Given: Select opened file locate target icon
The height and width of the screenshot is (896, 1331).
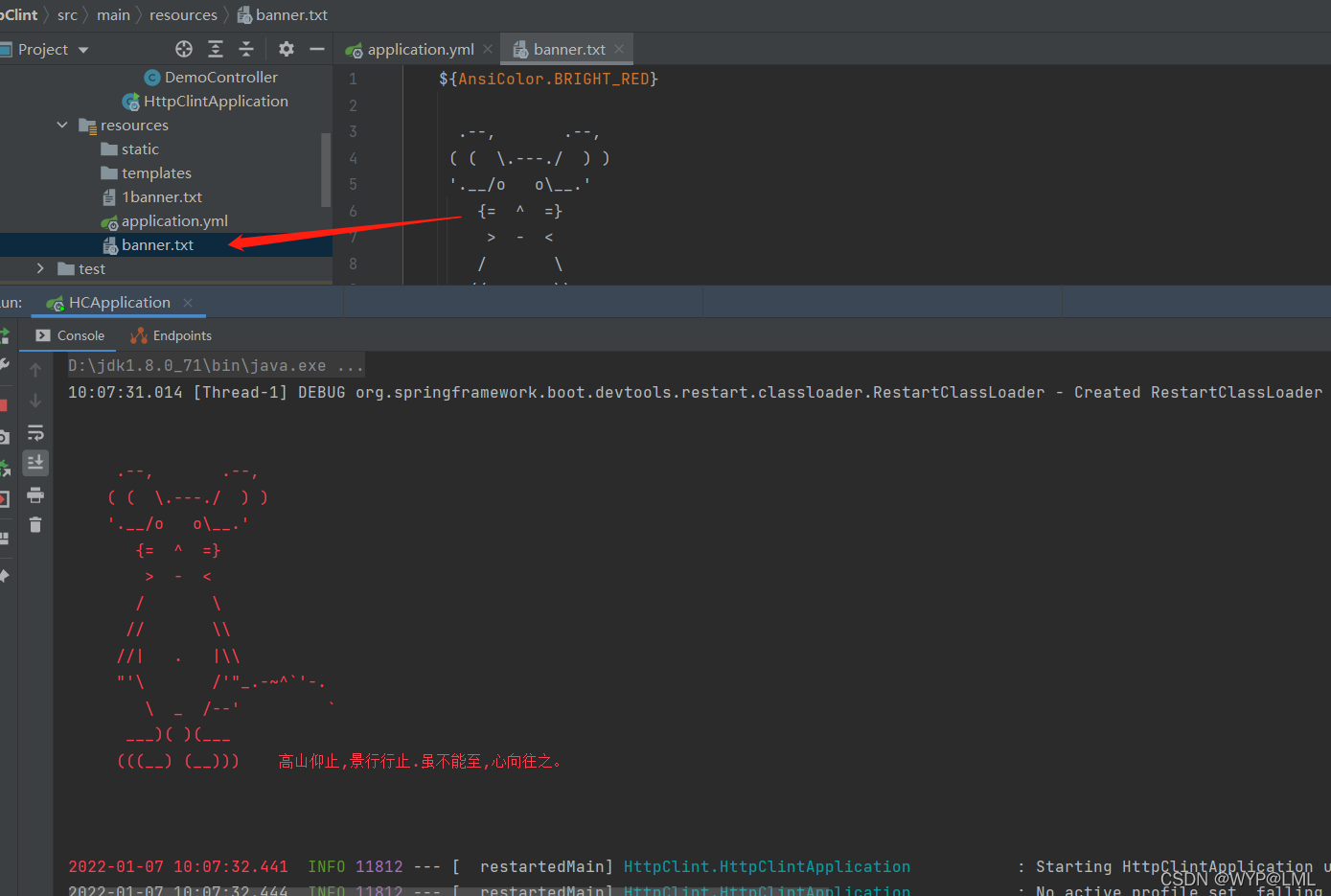Looking at the screenshot, I should (184, 49).
